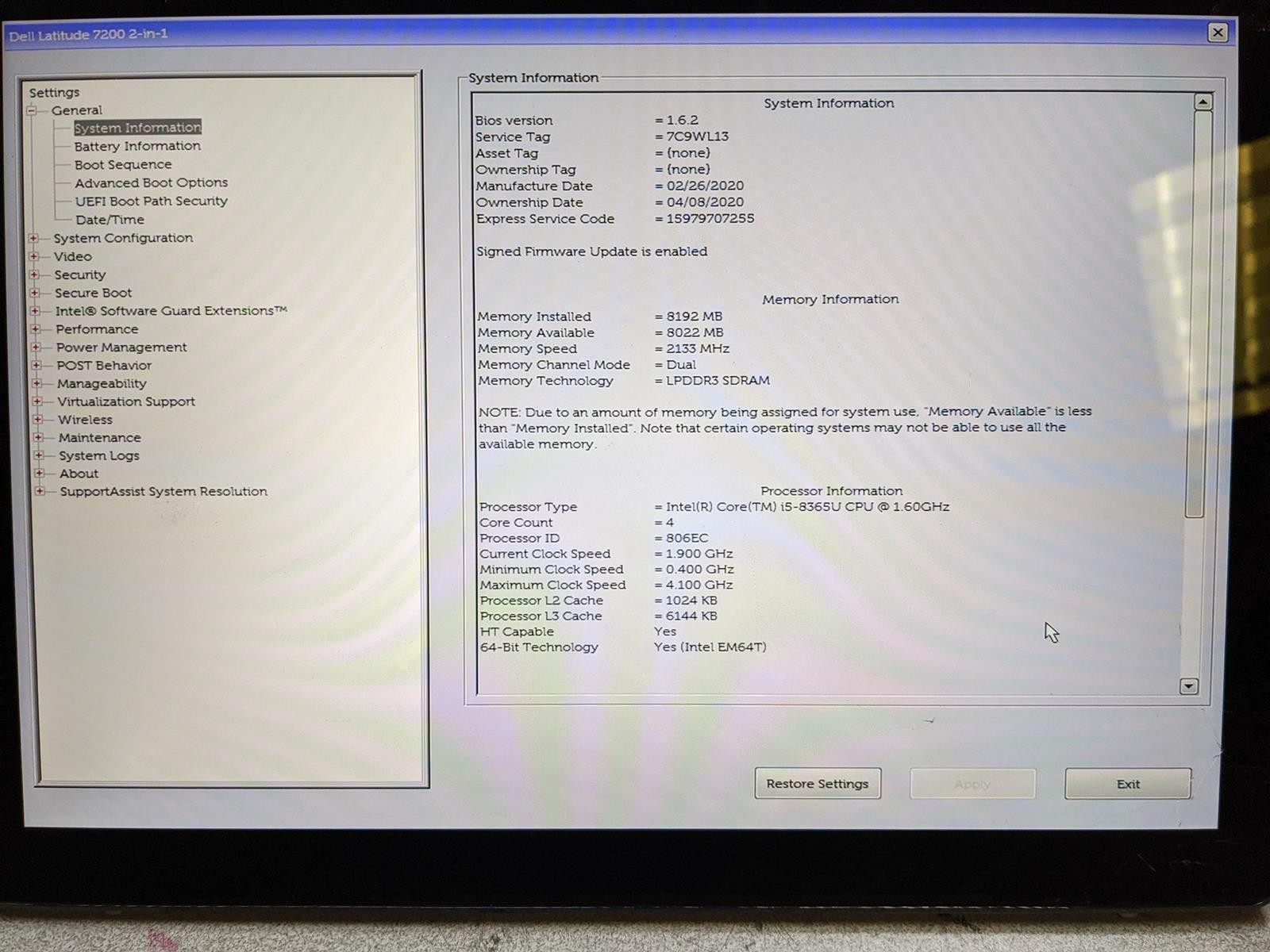1270x952 pixels.
Task: Expand SupportAssist System Resolution node
Action: coord(39,491)
